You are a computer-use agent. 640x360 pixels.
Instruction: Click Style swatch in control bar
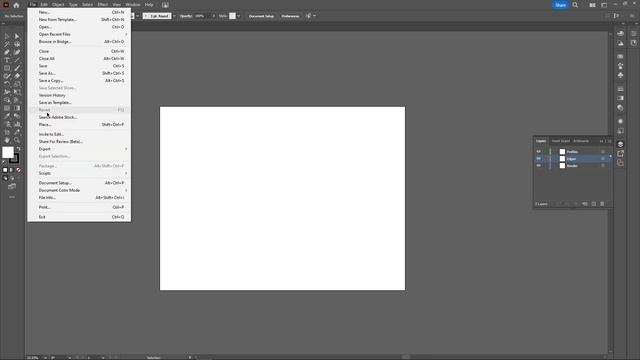pos(232,16)
